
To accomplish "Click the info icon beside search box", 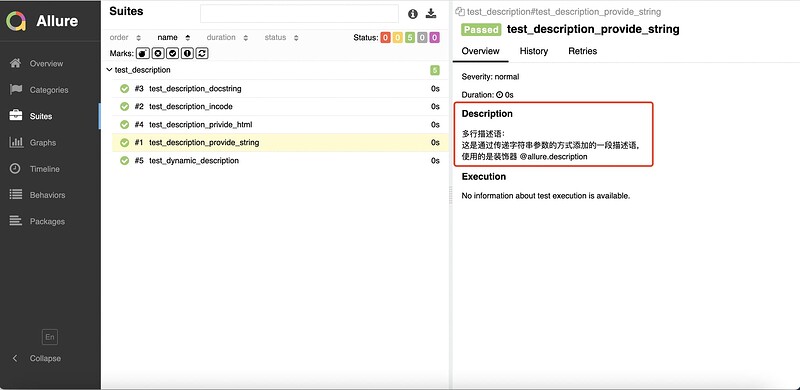I will point(413,14).
